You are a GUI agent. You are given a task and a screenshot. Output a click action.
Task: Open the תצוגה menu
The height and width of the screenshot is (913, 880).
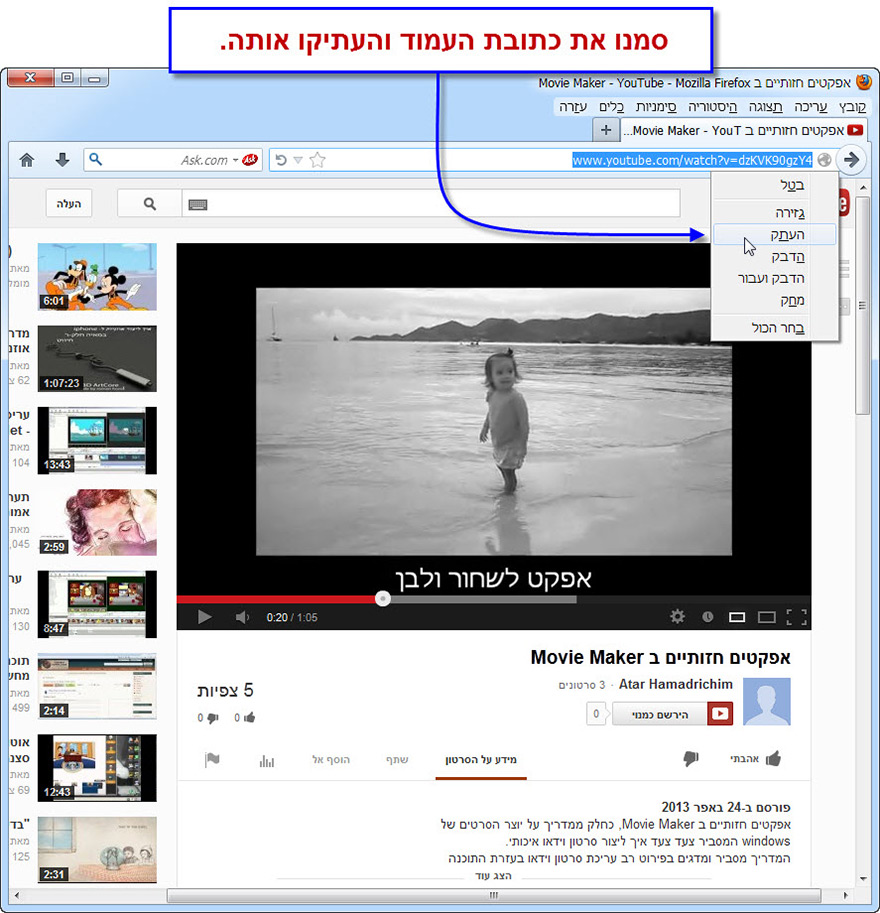click(765, 107)
